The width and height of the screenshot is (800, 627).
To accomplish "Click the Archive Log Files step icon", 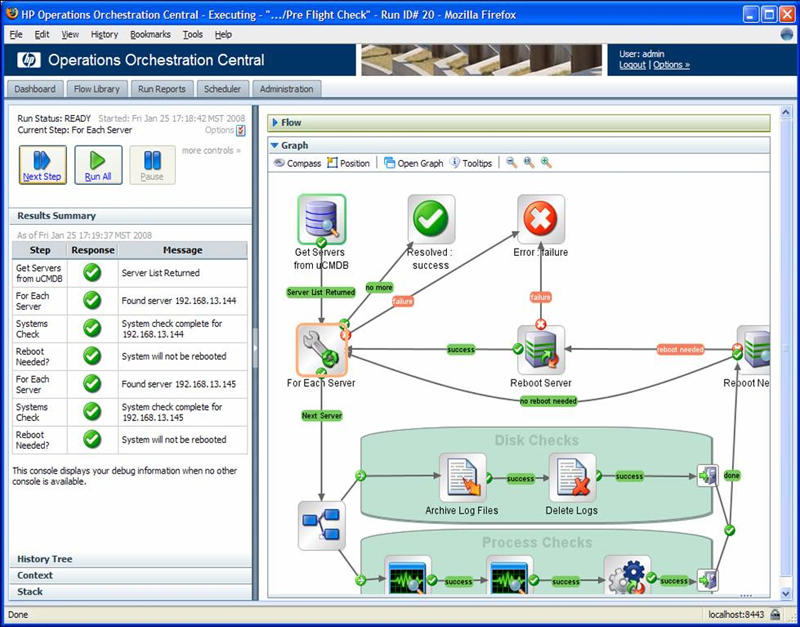I will [463, 478].
